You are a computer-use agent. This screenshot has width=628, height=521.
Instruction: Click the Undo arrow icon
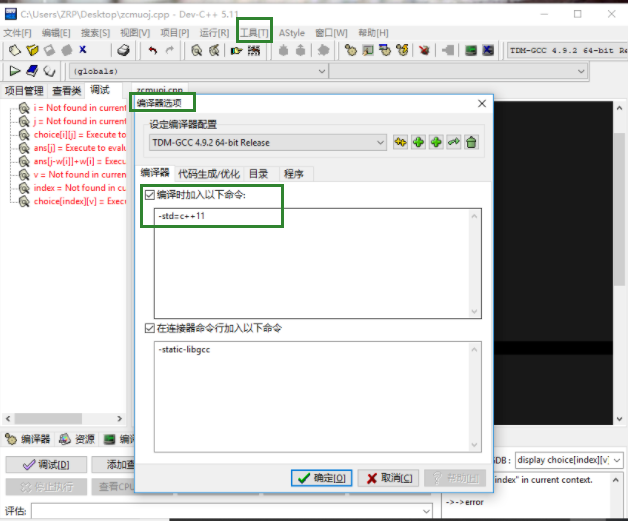(153, 50)
